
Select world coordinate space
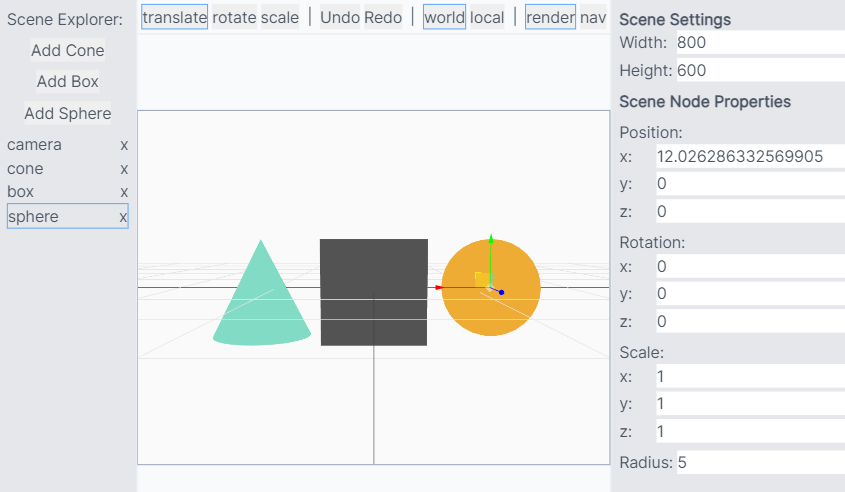point(444,17)
